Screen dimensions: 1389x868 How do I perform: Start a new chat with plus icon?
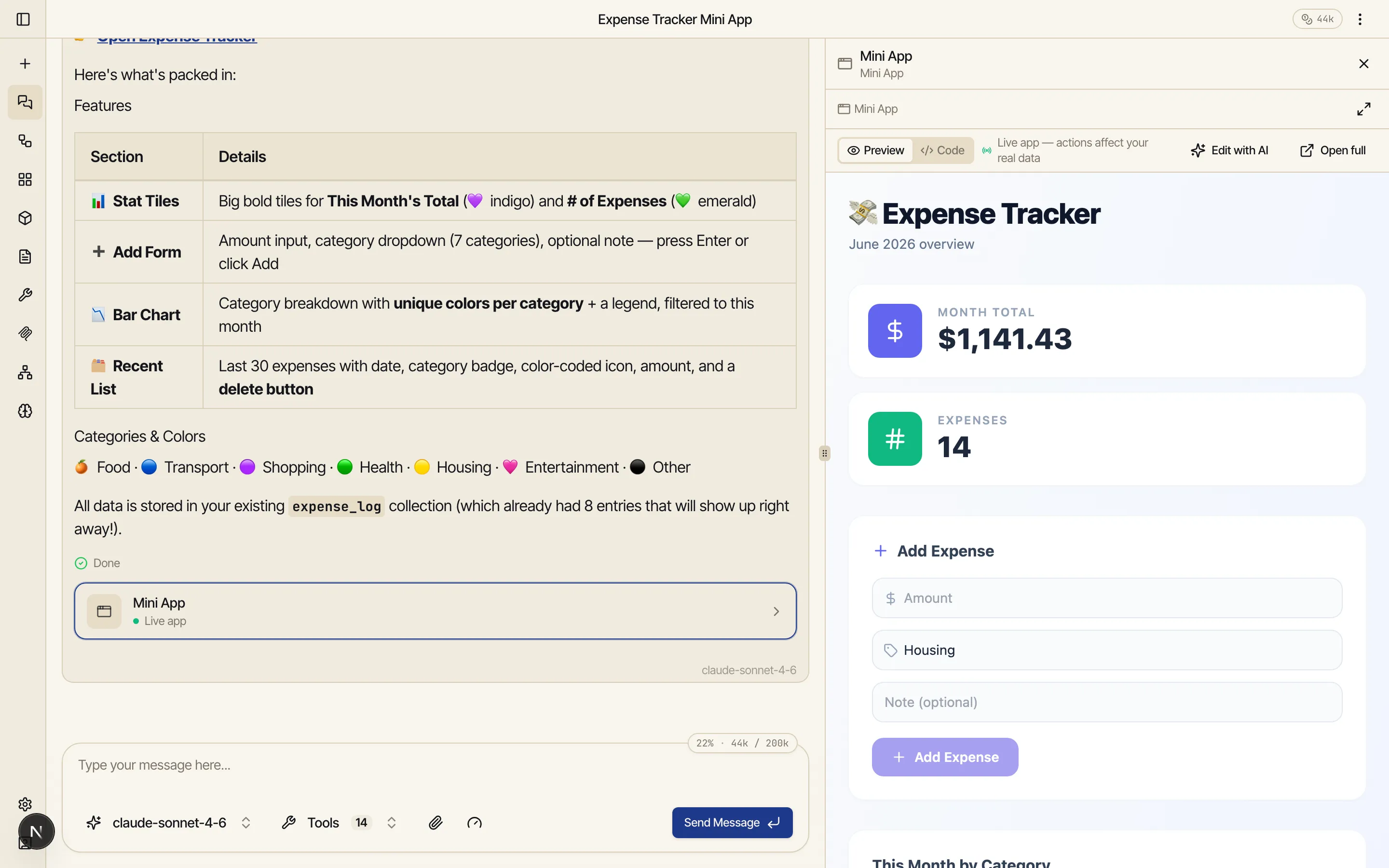(x=25, y=64)
